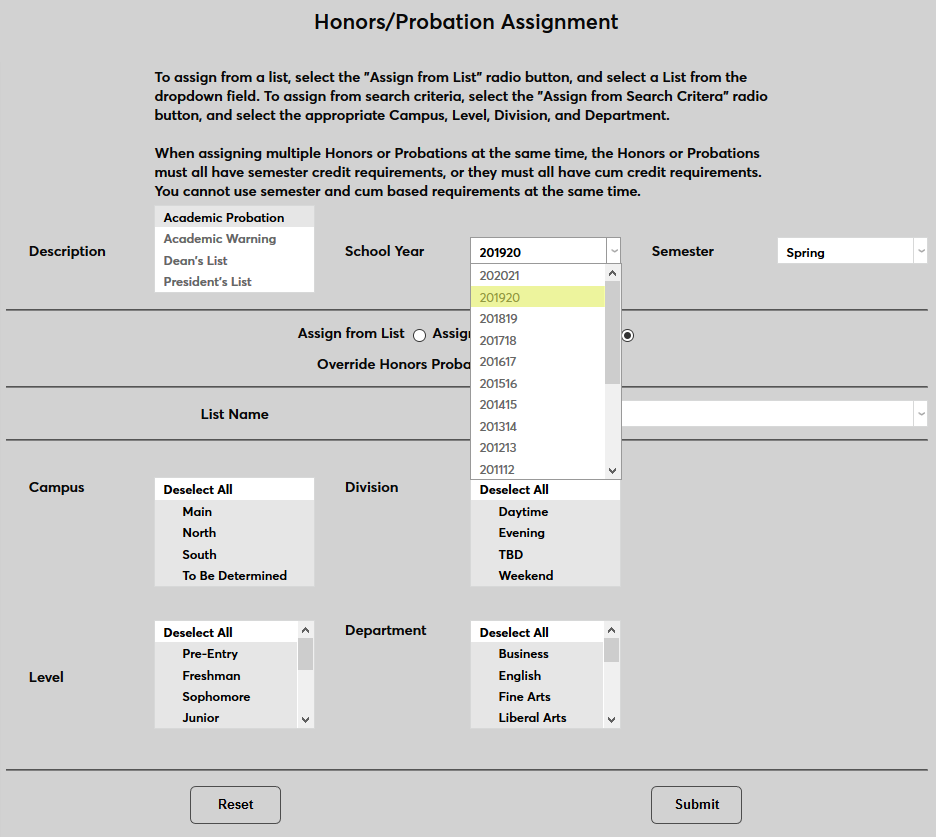The image size is (936, 837).
Task: Select the Assign from List radio button
Action: click(419, 335)
